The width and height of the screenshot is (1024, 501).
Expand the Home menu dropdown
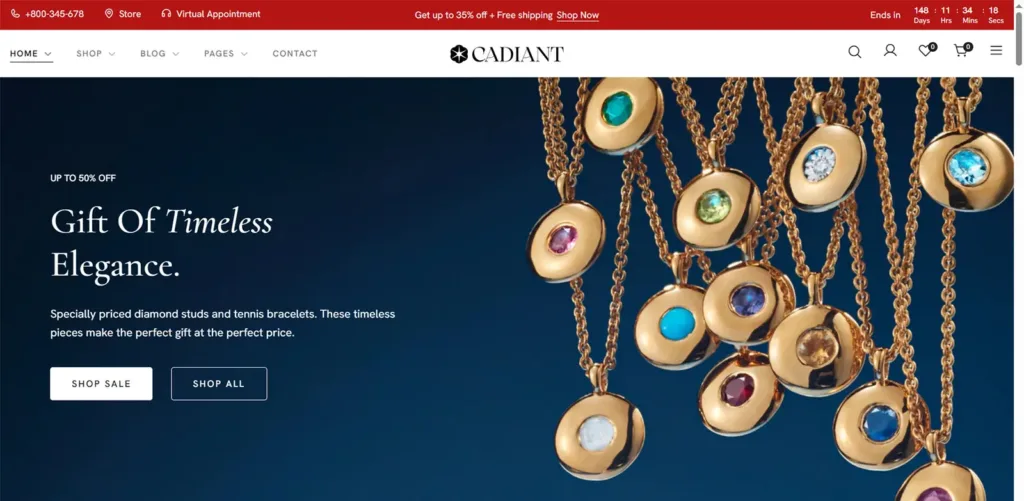[x=31, y=54]
